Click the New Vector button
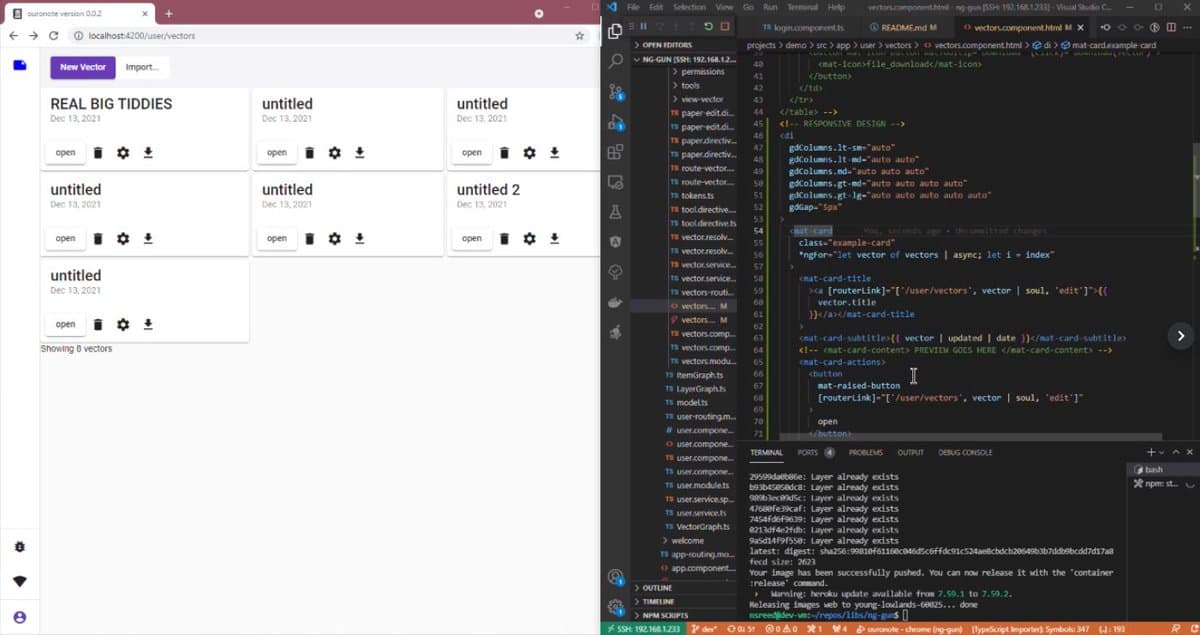Viewport: 1200px width, 635px height. pos(83,67)
